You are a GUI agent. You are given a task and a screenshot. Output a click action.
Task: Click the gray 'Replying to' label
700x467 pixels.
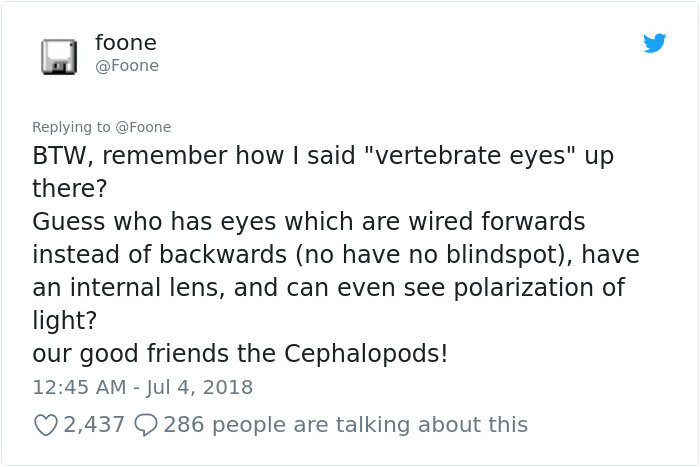pos(71,127)
